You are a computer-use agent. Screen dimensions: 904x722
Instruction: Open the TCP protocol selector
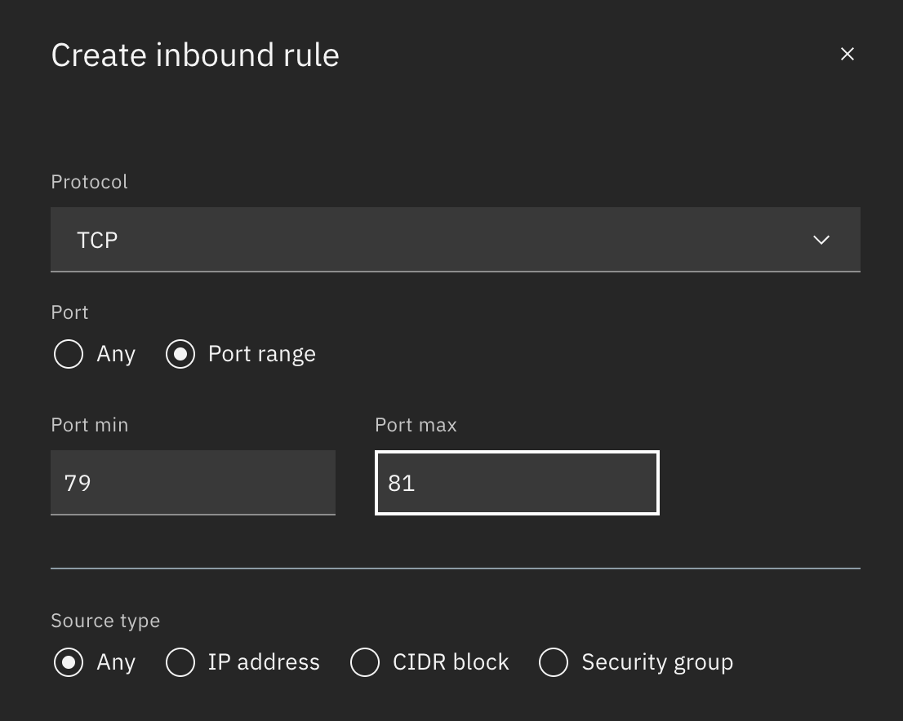point(455,240)
